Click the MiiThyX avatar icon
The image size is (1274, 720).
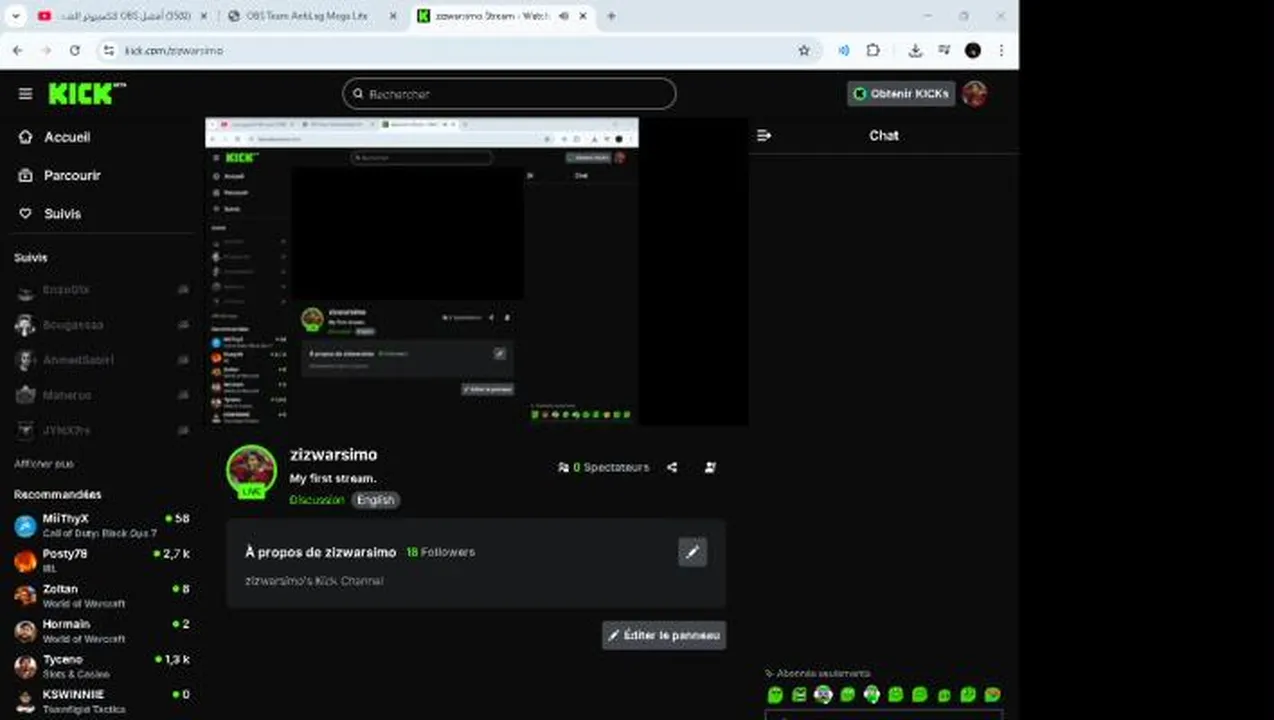25,526
